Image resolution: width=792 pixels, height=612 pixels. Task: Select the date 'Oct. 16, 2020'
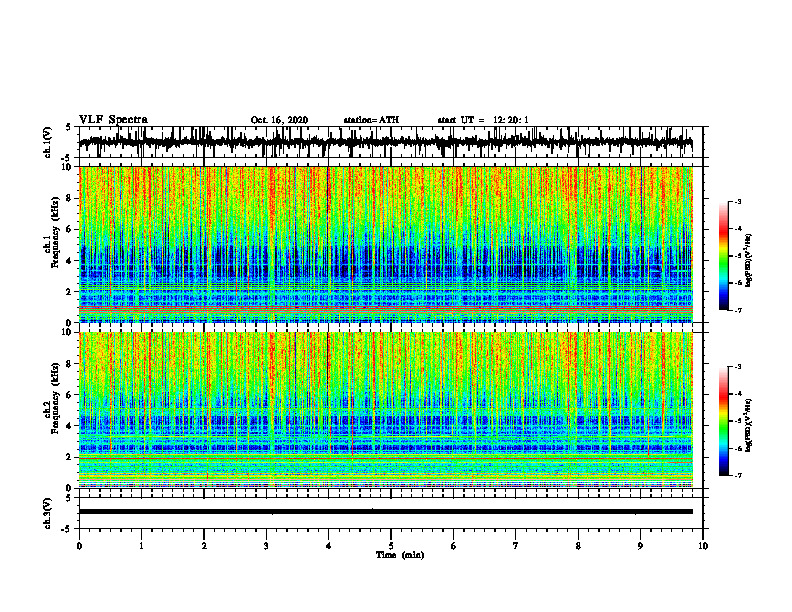click(x=279, y=120)
